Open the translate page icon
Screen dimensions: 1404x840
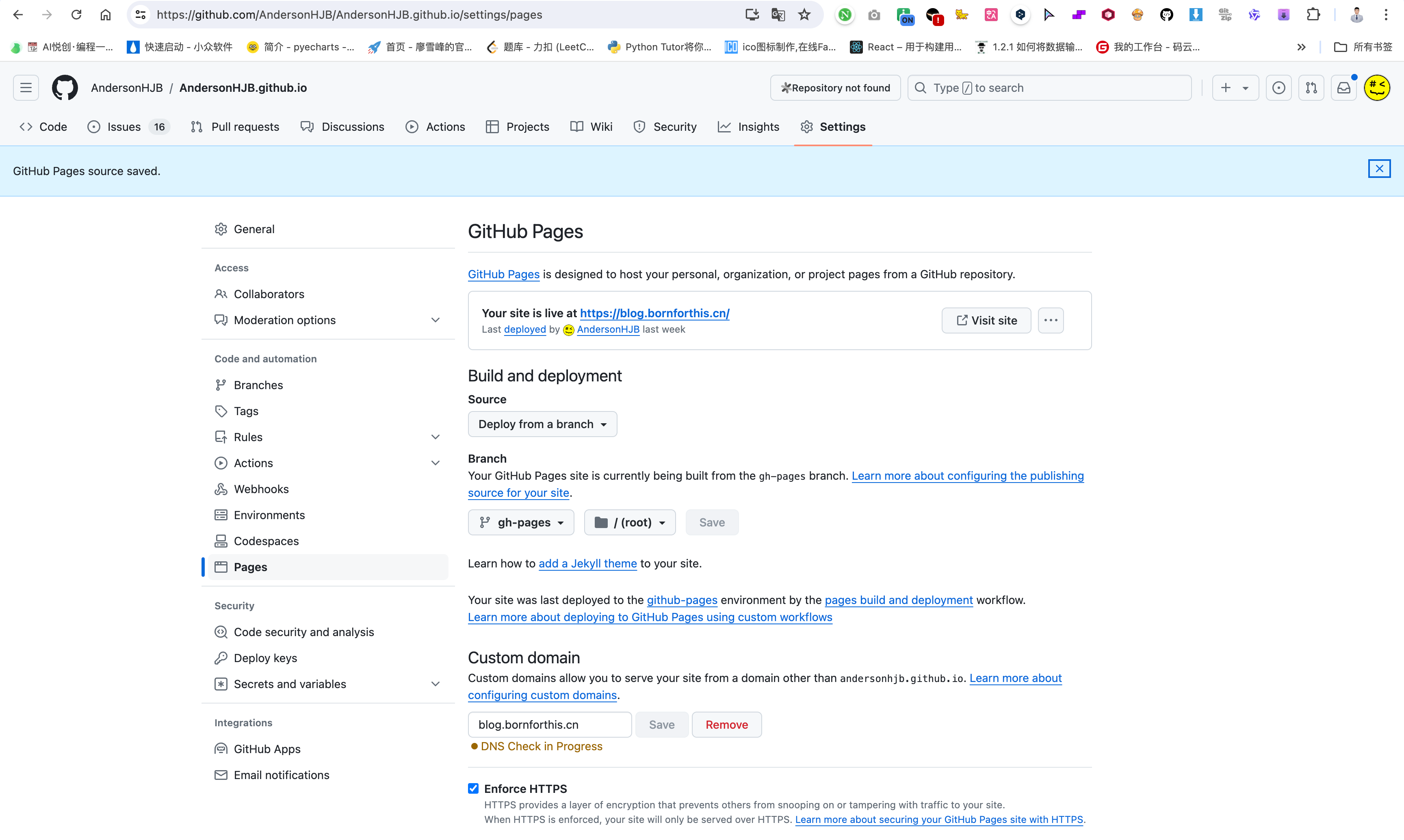(x=778, y=15)
